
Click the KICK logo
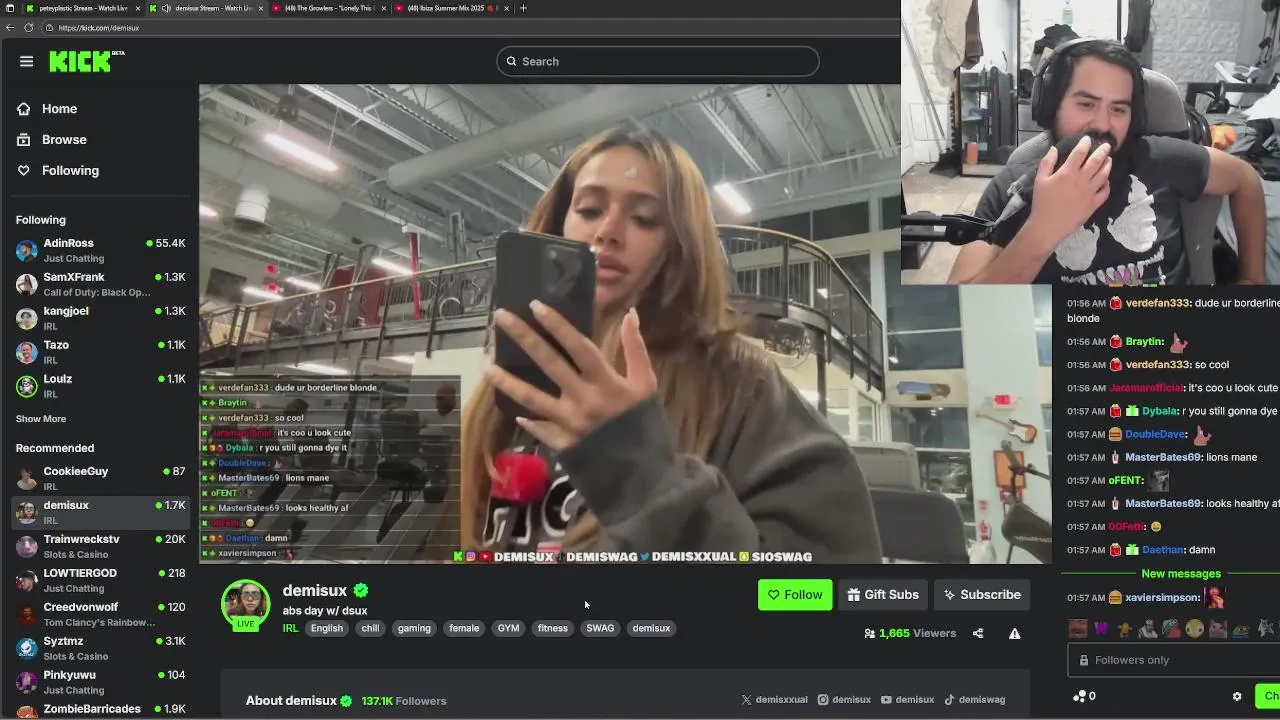click(86, 61)
